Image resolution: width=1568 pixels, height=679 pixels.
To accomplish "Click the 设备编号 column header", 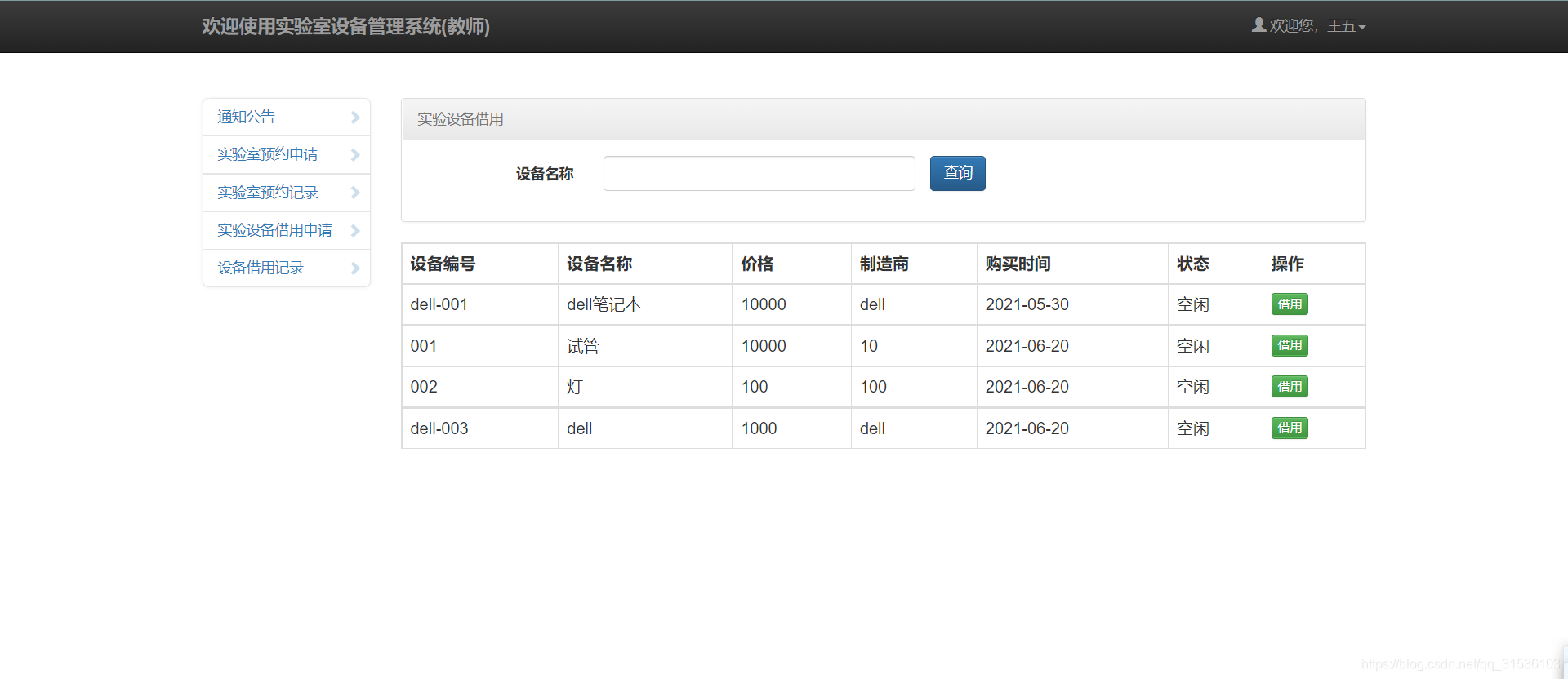I will (x=480, y=264).
